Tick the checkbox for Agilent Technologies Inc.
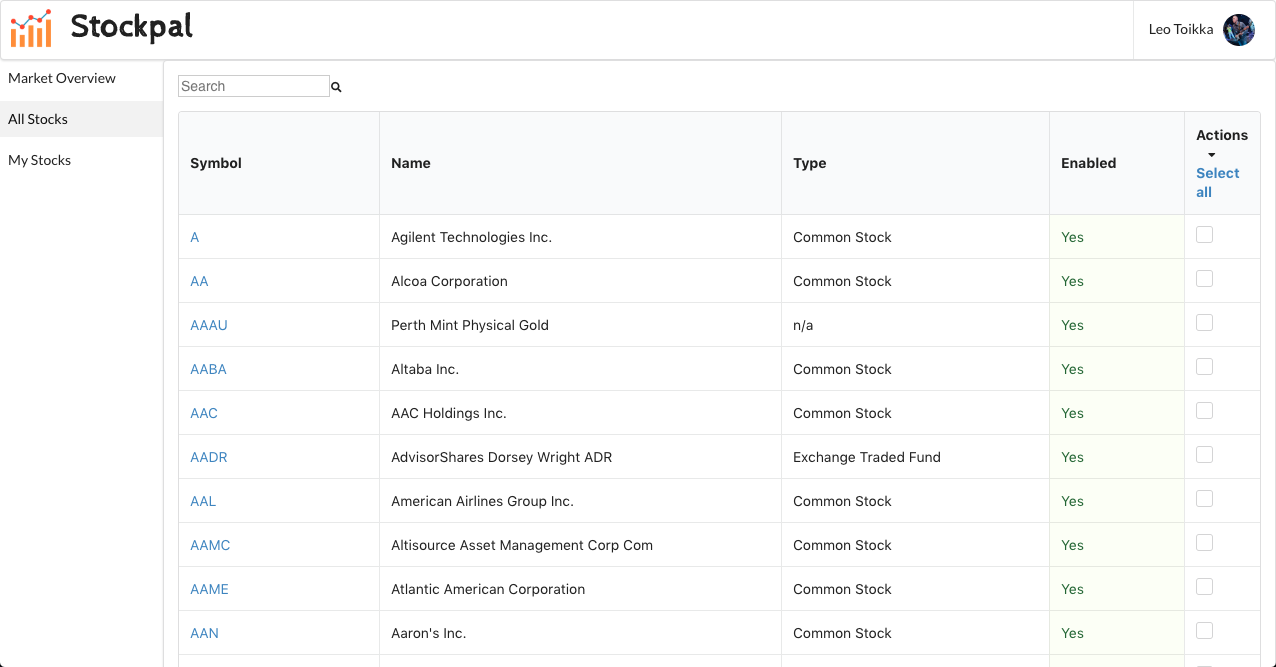 1204,234
